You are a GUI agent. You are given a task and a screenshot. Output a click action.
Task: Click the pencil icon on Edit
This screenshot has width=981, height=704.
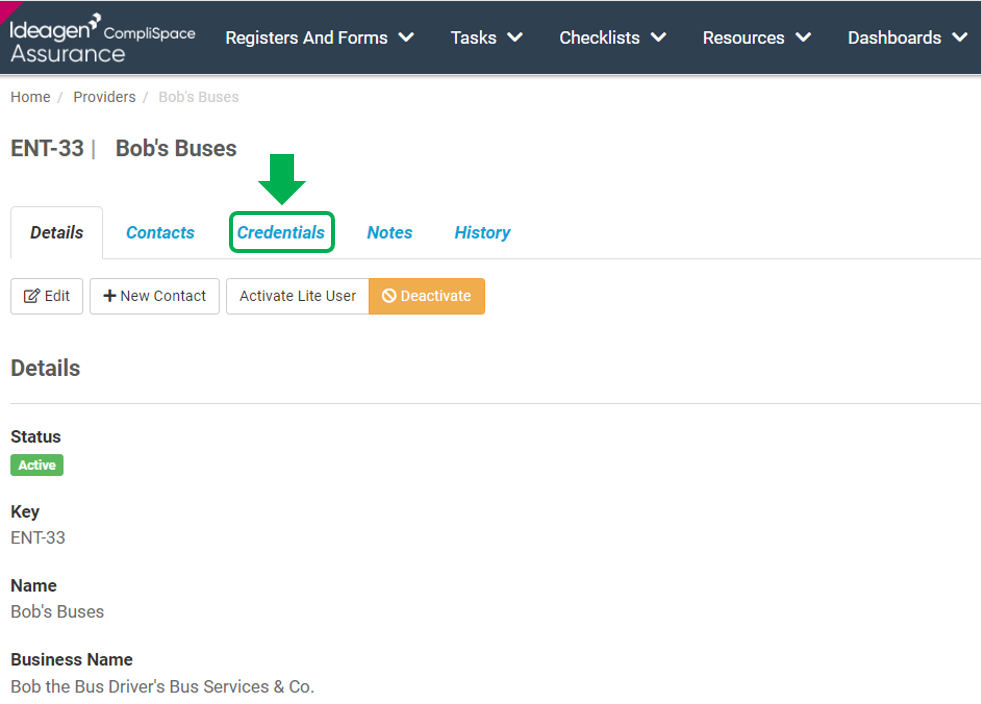coord(32,296)
